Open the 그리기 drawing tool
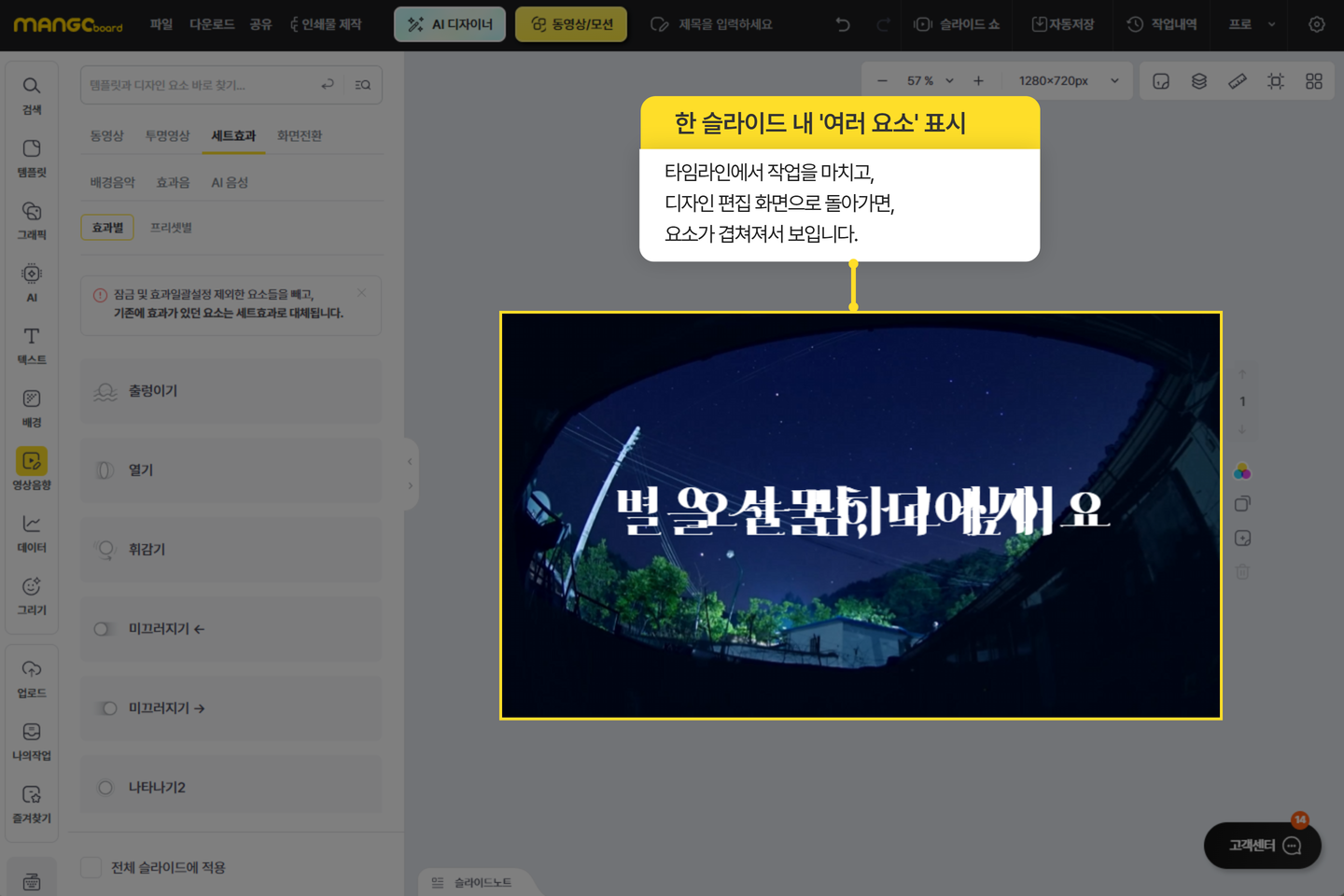The height and width of the screenshot is (896, 1344). (32, 595)
